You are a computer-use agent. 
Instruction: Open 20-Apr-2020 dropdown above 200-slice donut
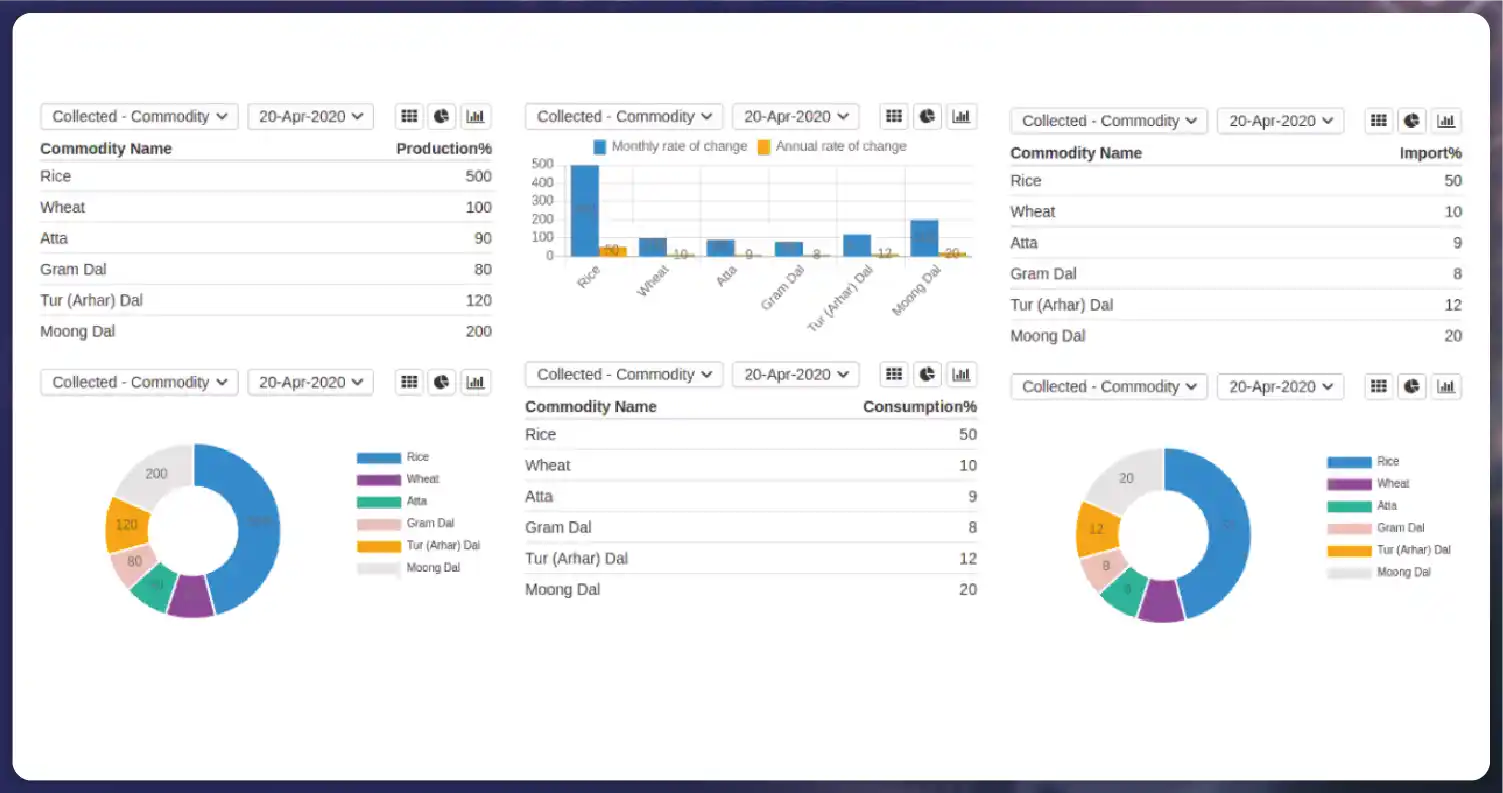point(310,382)
